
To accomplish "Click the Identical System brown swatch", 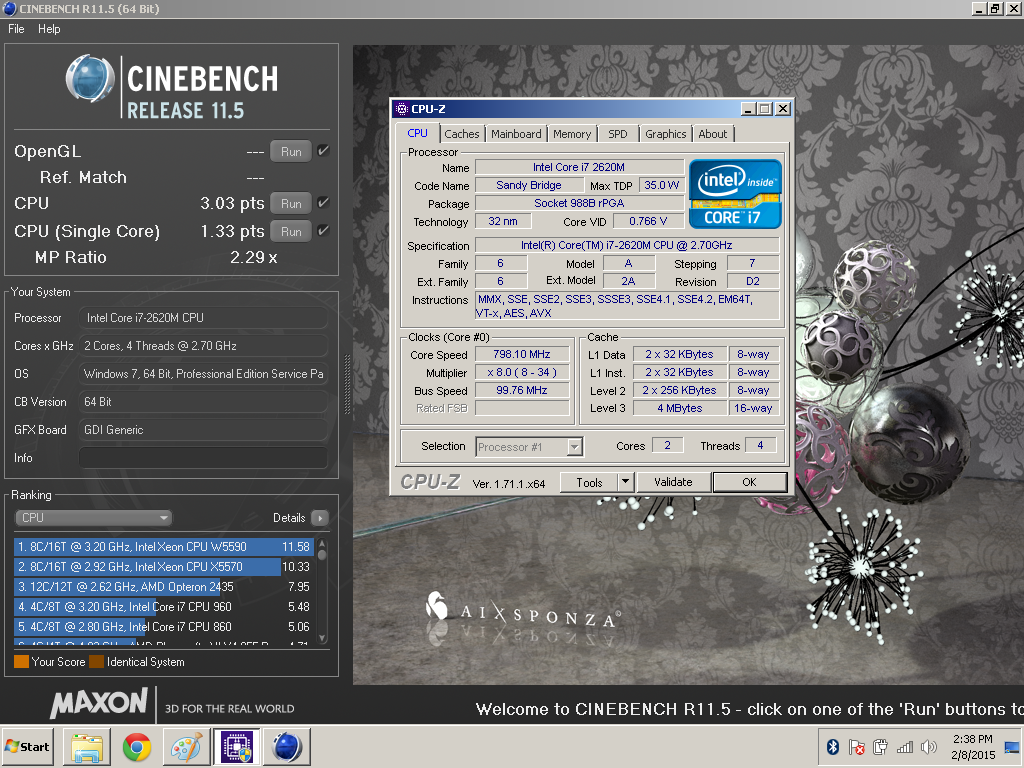I will [97, 662].
